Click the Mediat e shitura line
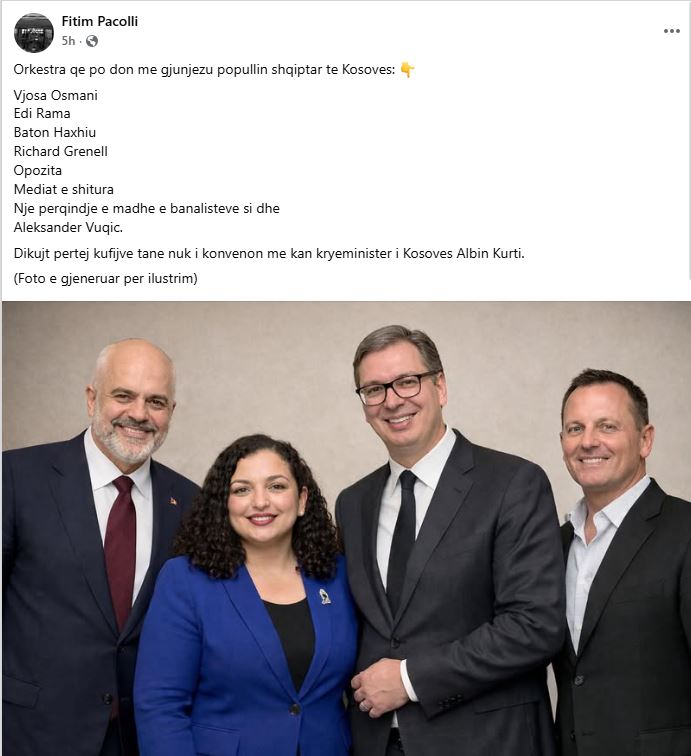The height and width of the screenshot is (756, 691). click(x=64, y=189)
